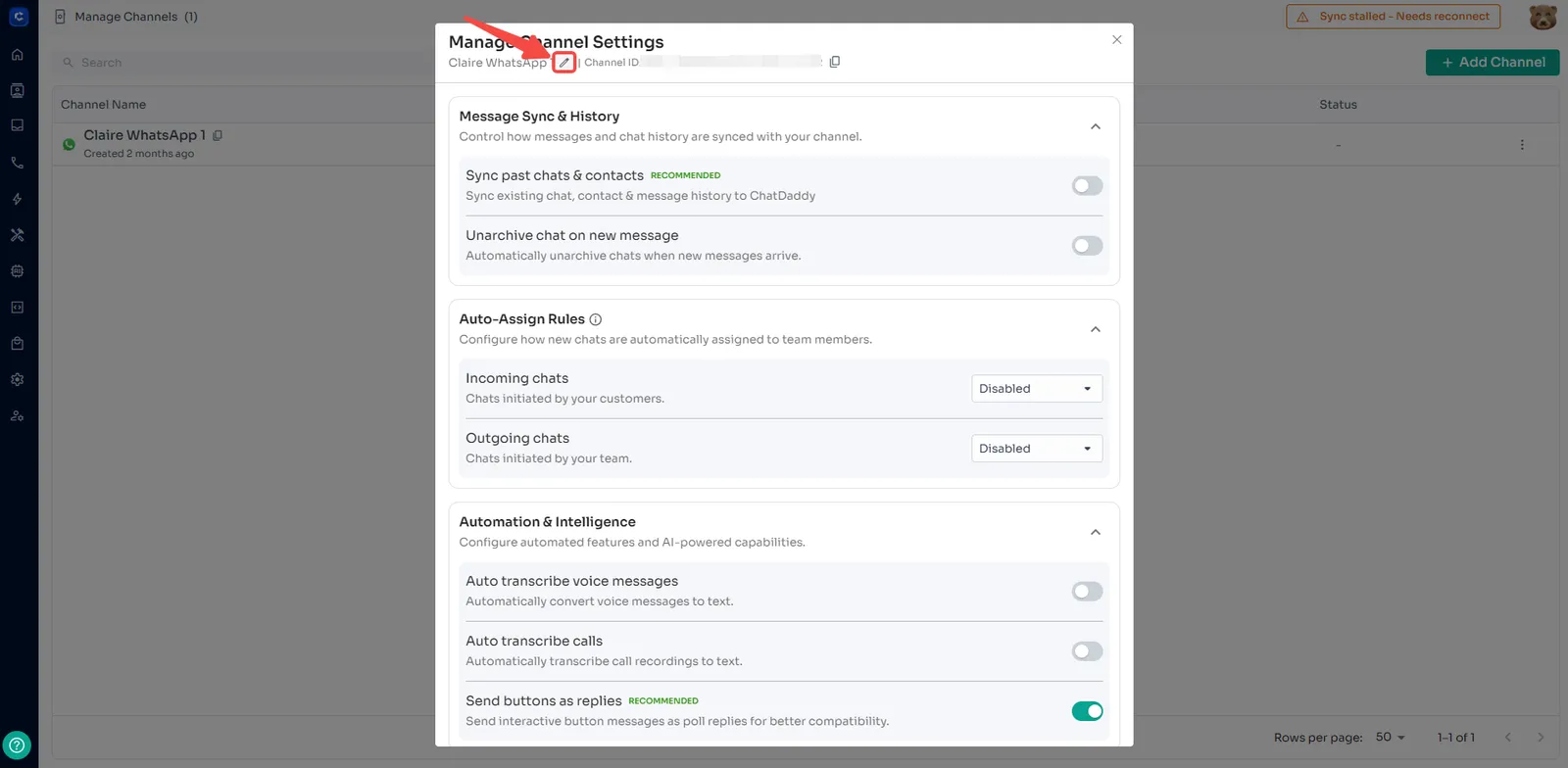
Task: Open the Incoming chats assignment dropdown
Action: pos(1036,389)
